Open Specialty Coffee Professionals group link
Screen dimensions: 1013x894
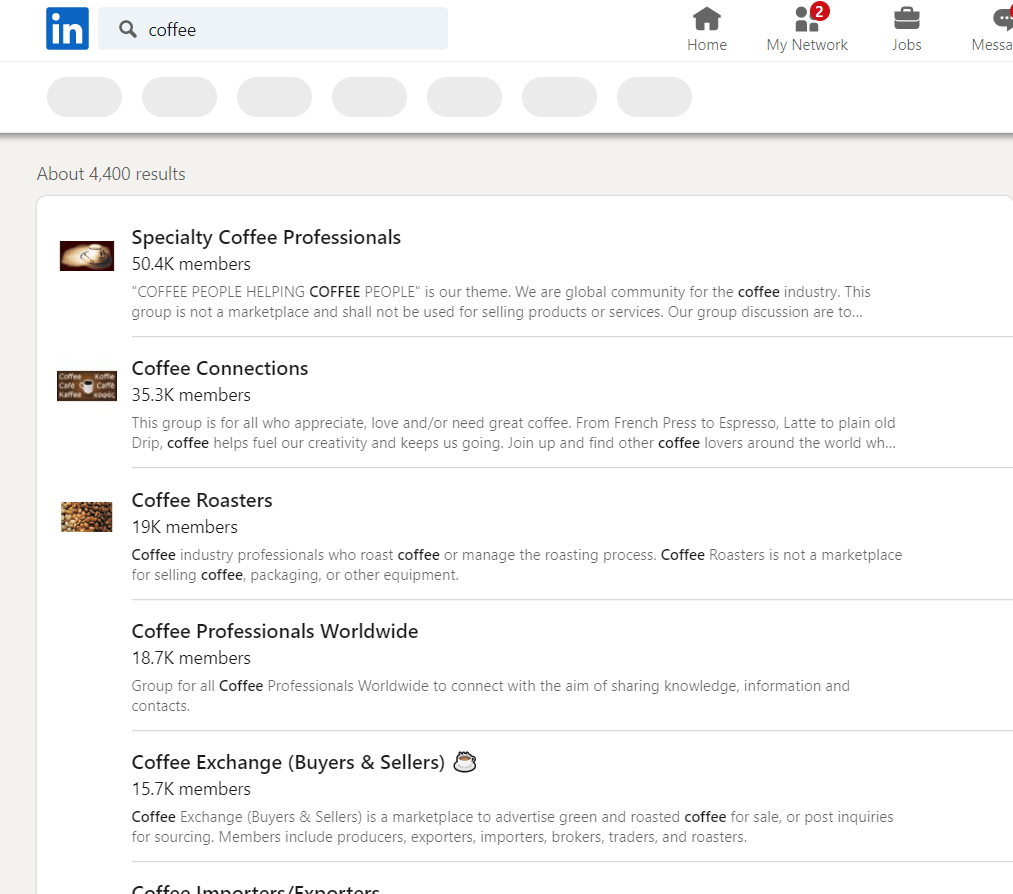click(266, 237)
